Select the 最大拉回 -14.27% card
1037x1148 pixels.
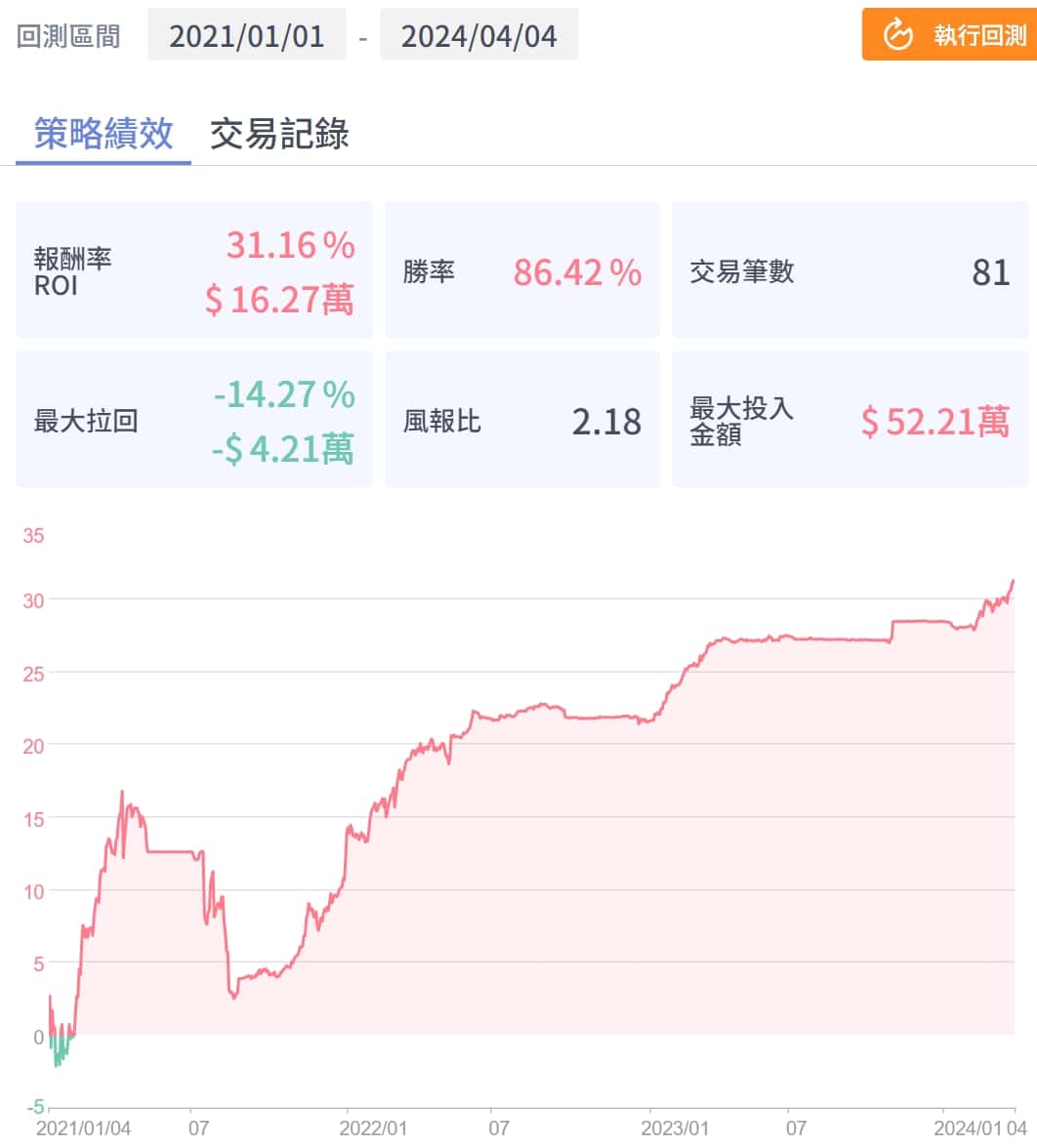(193, 420)
